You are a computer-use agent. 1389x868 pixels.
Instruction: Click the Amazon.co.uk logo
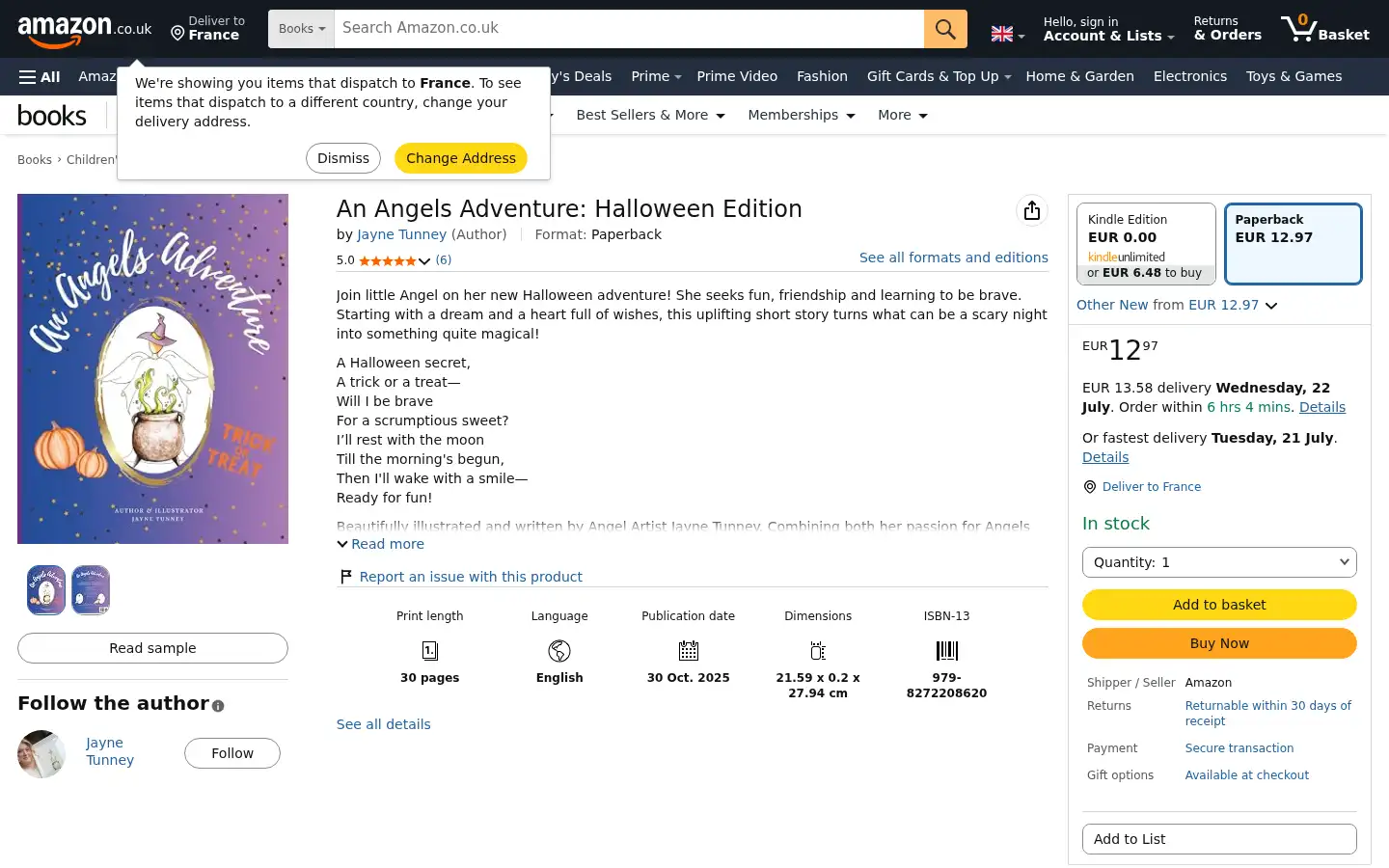pos(85,30)
